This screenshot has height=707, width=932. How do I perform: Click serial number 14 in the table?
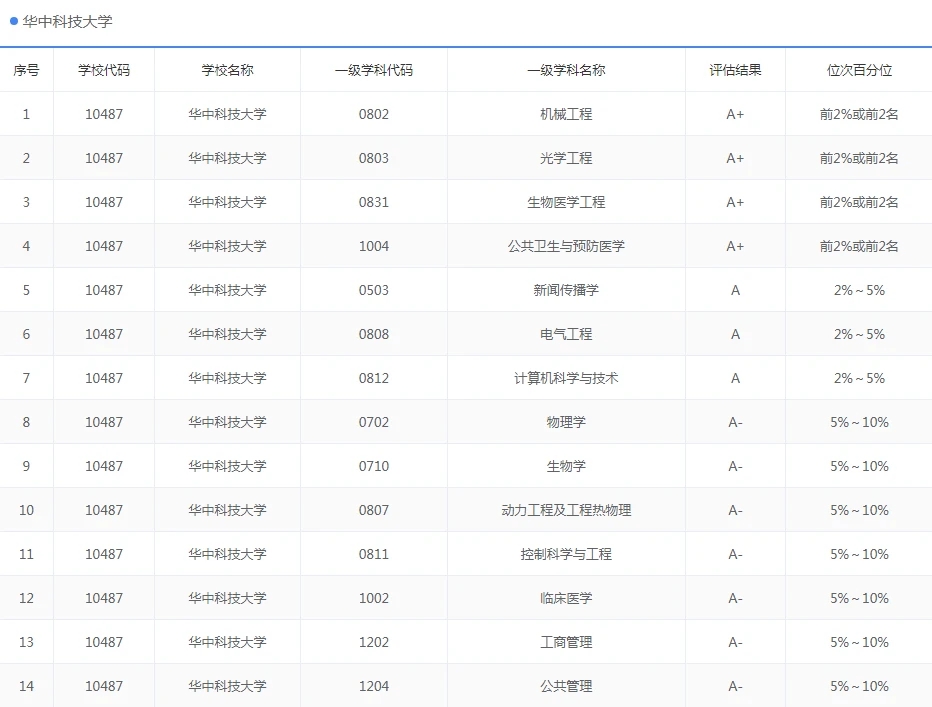click(26, 686)
